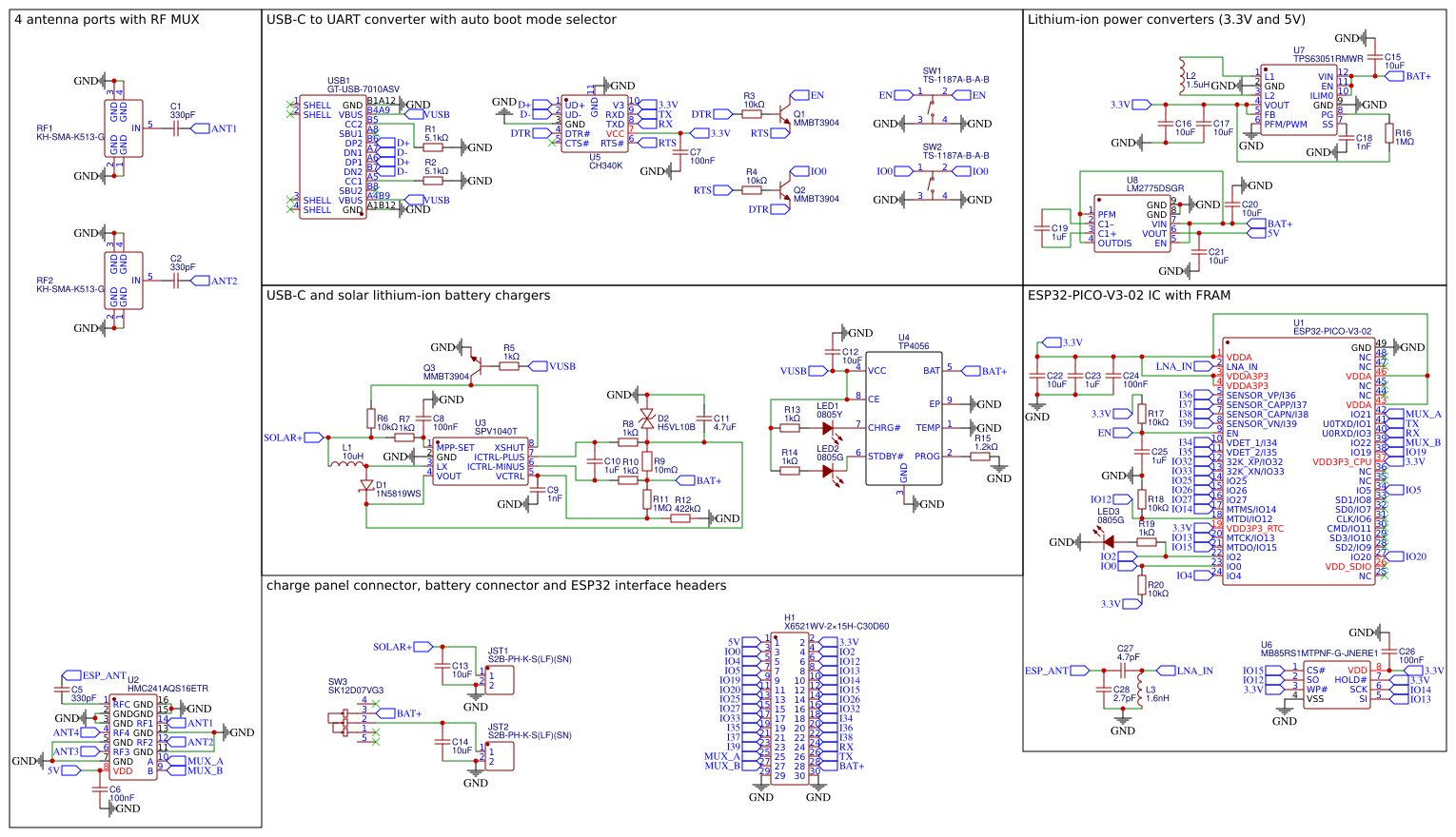Click the SW1 tactile switch symbol
The image size is (1456, 837).
pos(933,107)
